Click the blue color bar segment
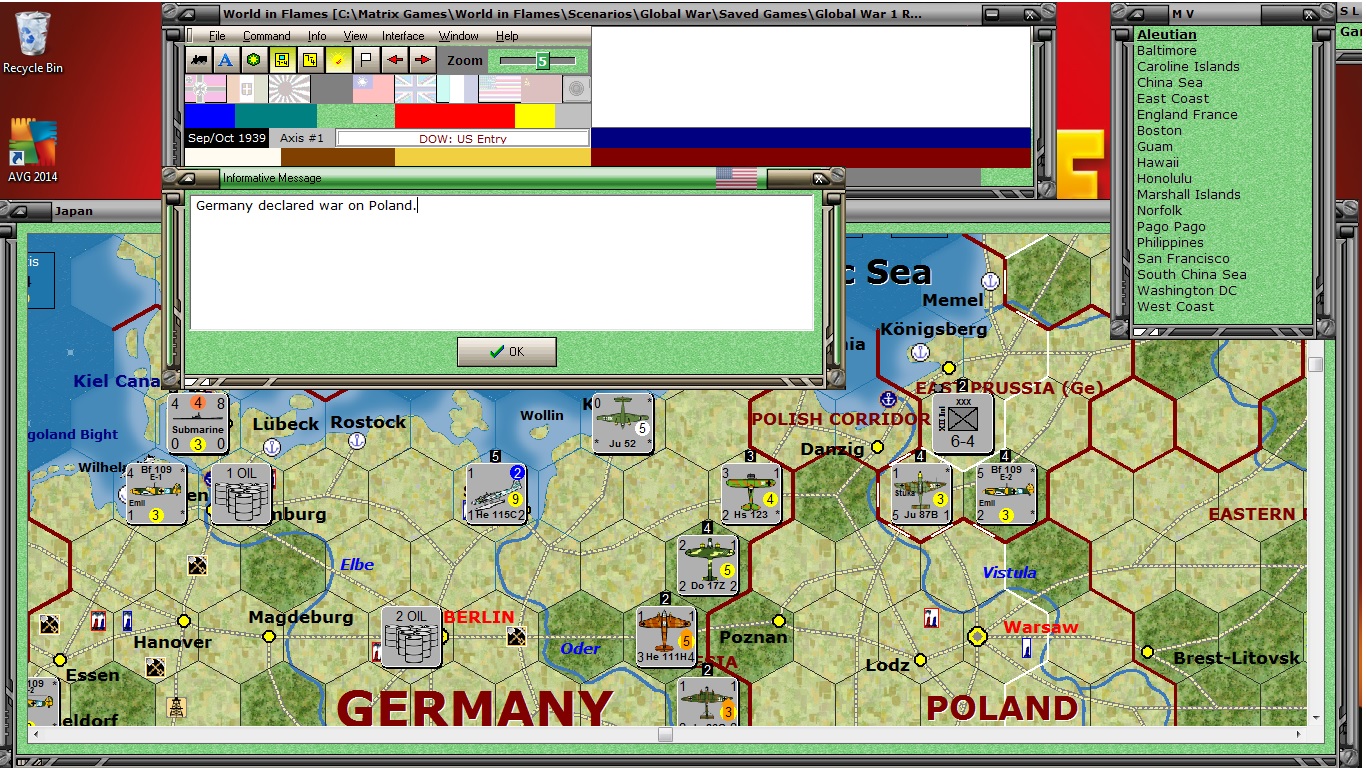Image resolution: width=1366 pixels, height=768 pixels. point(210,116)
